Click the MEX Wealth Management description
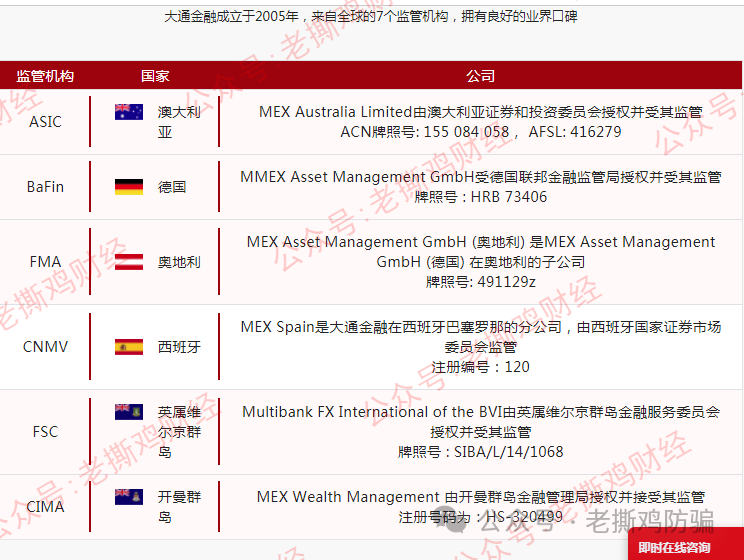 [x=480, y=496]
